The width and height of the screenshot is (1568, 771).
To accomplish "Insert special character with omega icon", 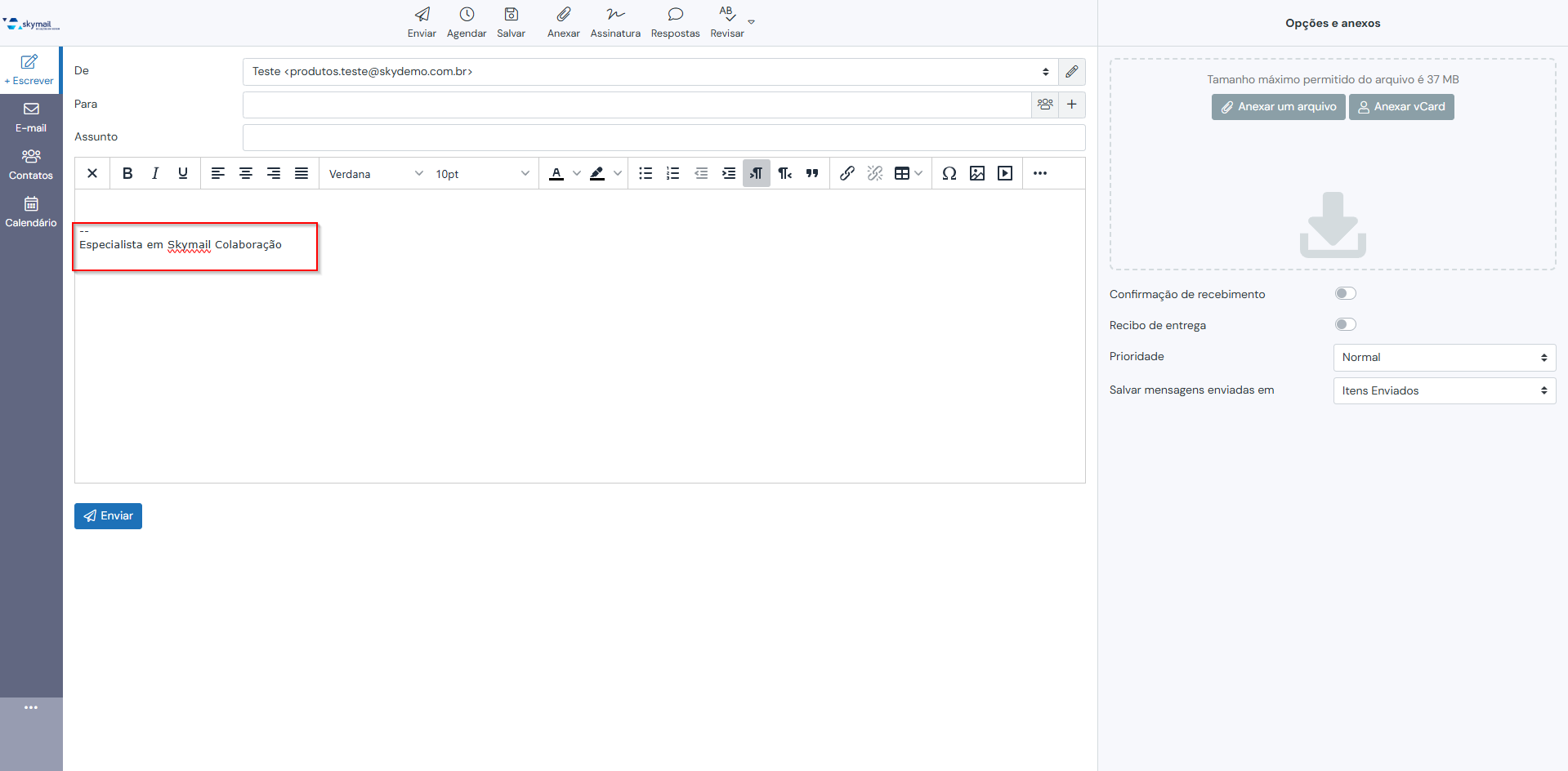I will coord(949,173).
